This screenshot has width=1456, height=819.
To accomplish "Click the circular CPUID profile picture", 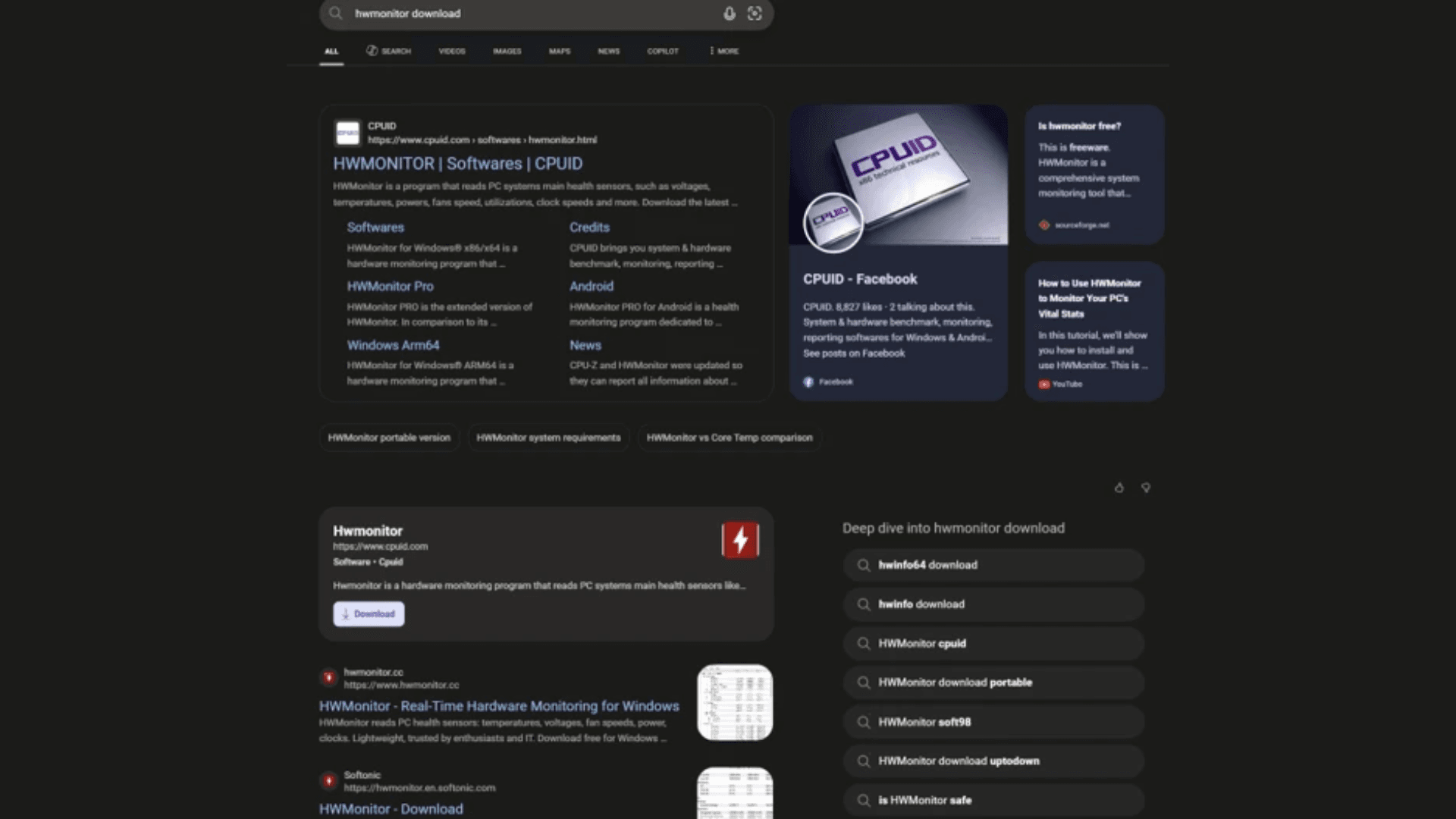I will coord(833,223).
